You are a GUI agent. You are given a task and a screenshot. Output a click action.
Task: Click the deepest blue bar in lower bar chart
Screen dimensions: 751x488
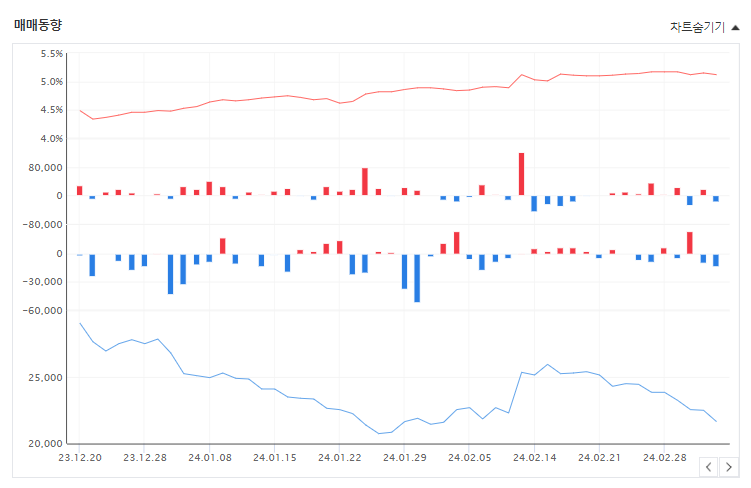pos(417,278)
